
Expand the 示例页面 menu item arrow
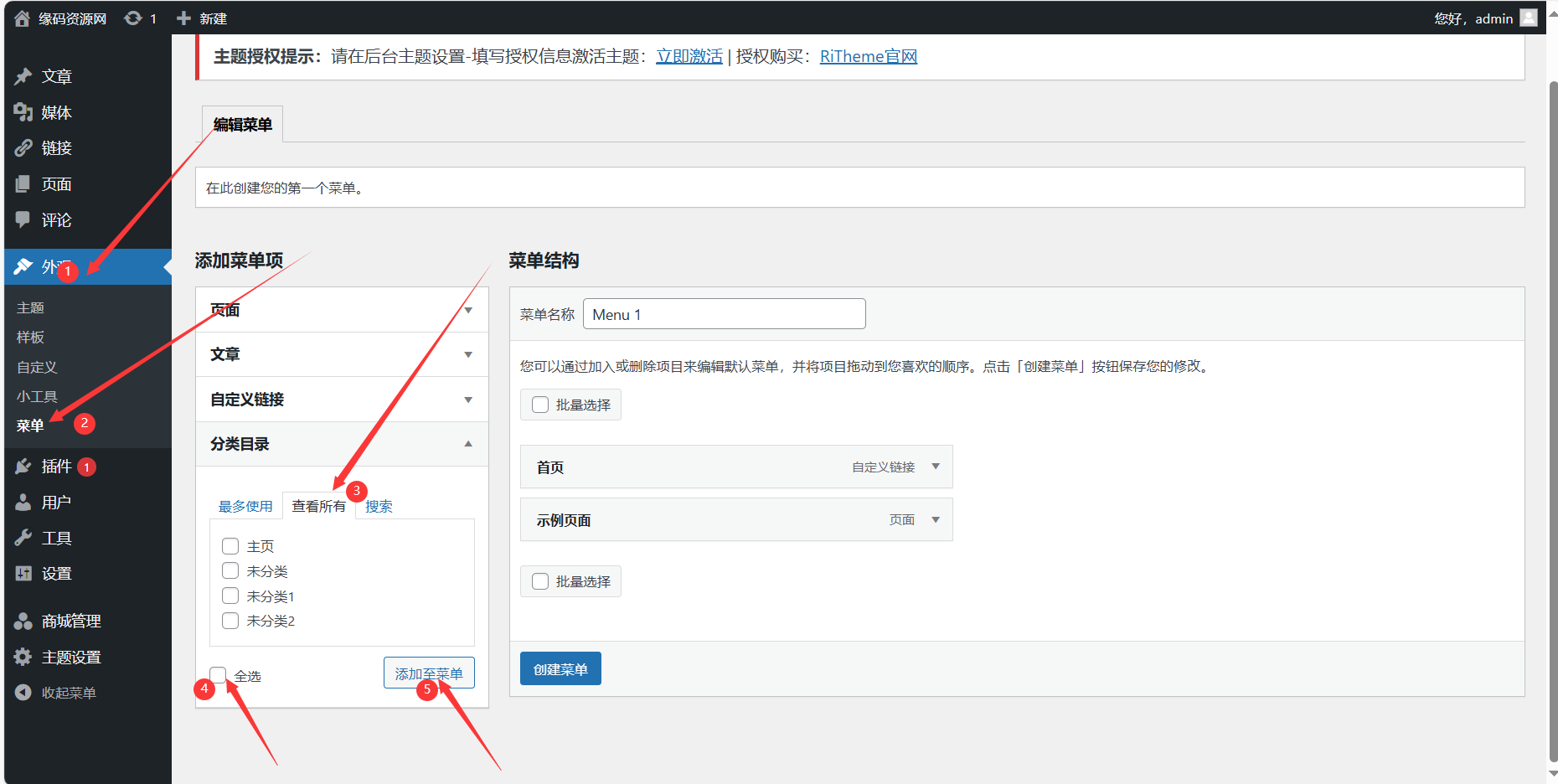tap(936, 520)
